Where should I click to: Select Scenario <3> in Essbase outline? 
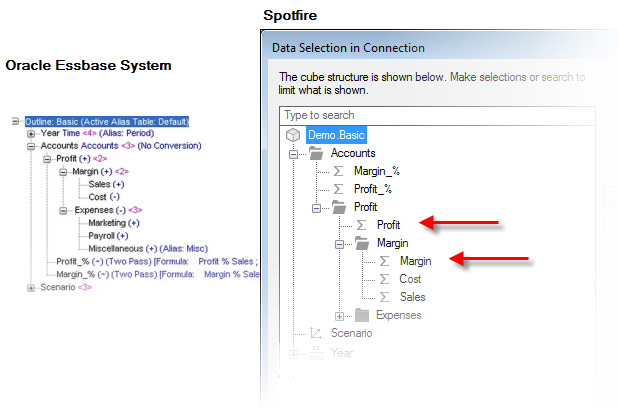(x=66, y=287)
